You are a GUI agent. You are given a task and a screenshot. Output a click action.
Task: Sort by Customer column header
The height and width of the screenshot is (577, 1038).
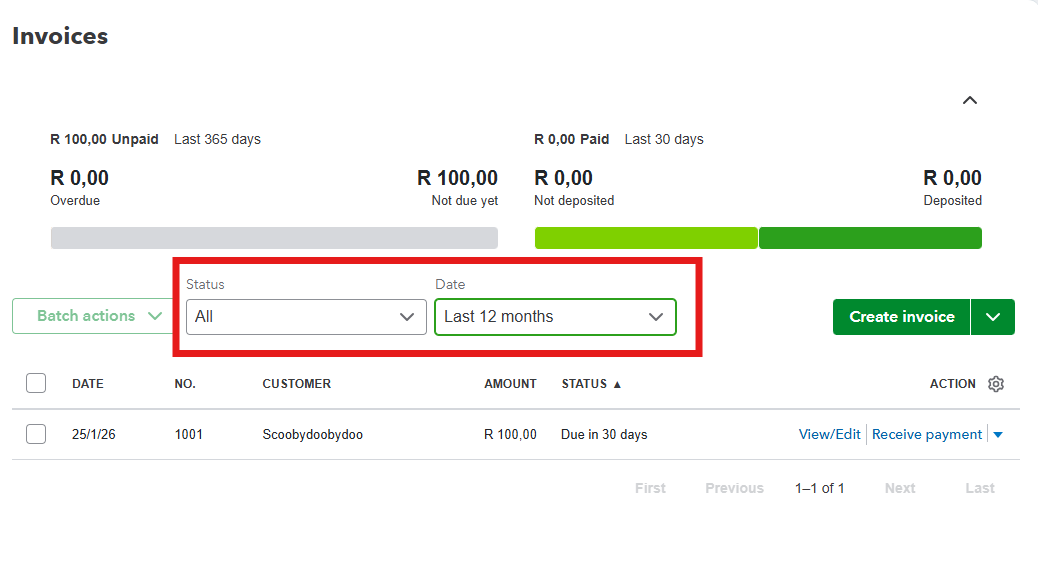(x=296, y=384)
